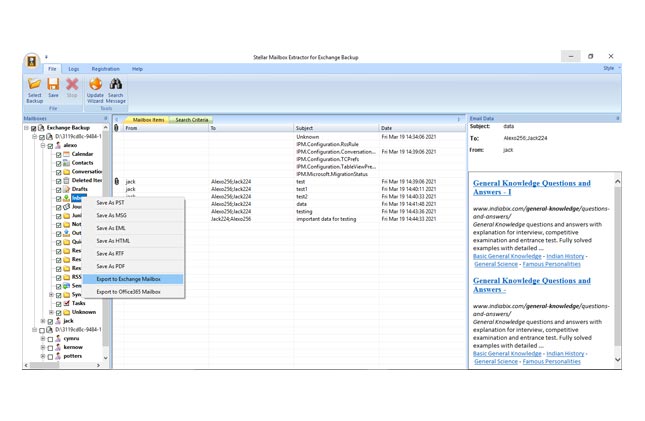
Task: Open the first Indian History link
Action: point(565,256)
